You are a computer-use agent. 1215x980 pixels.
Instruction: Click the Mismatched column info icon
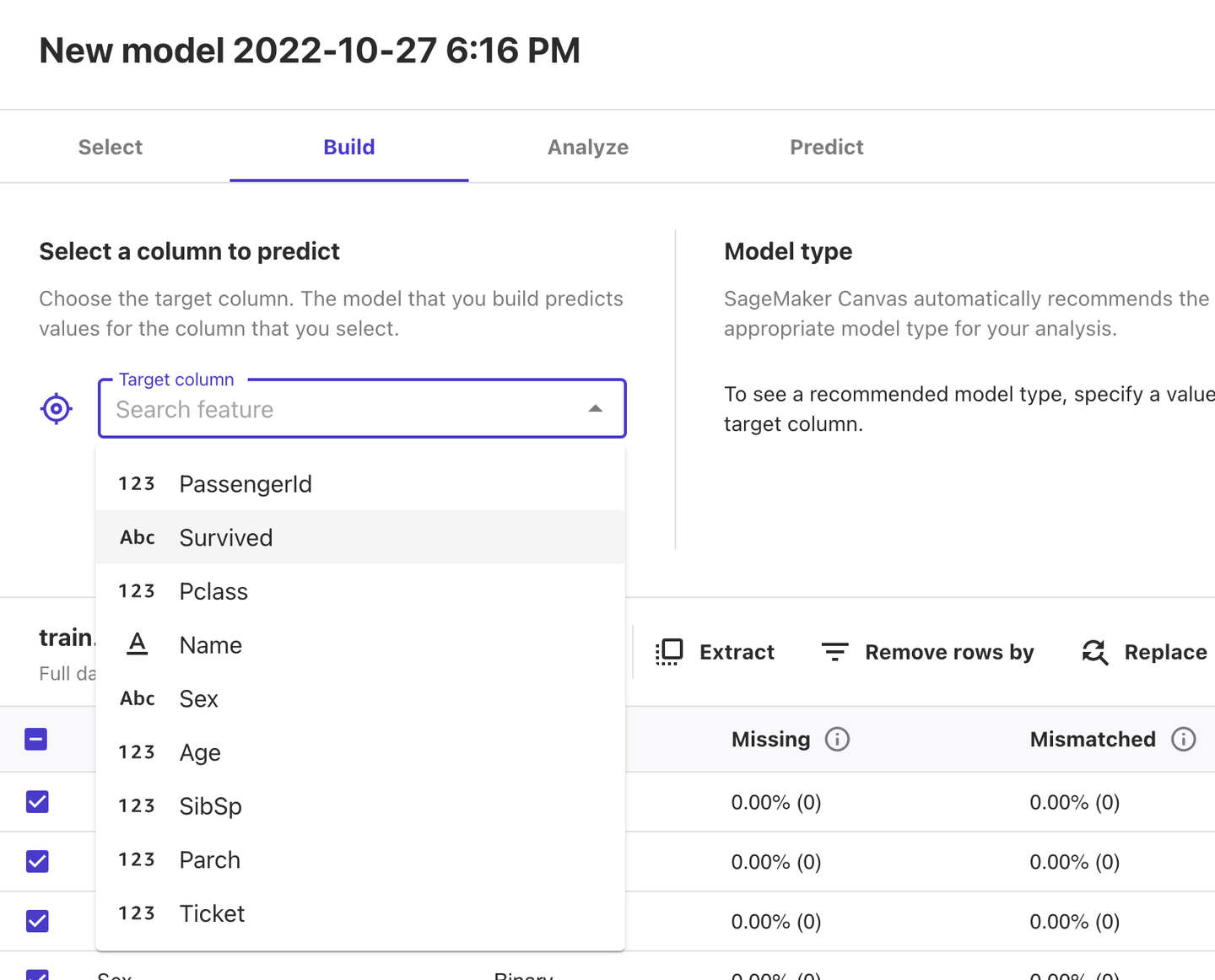[1183, 740]
